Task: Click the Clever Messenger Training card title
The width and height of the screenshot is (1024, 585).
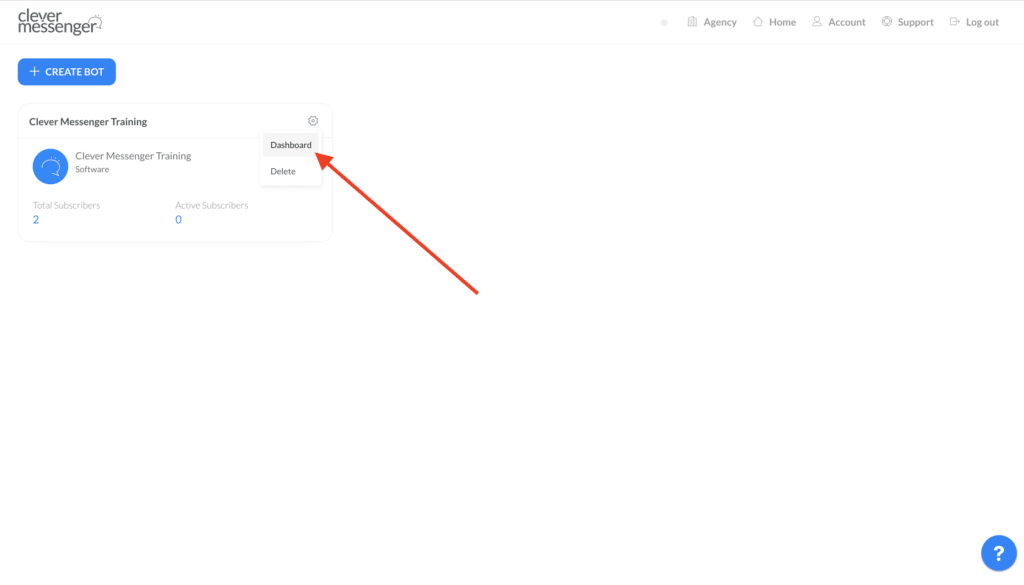Action: tap(88, 121)
